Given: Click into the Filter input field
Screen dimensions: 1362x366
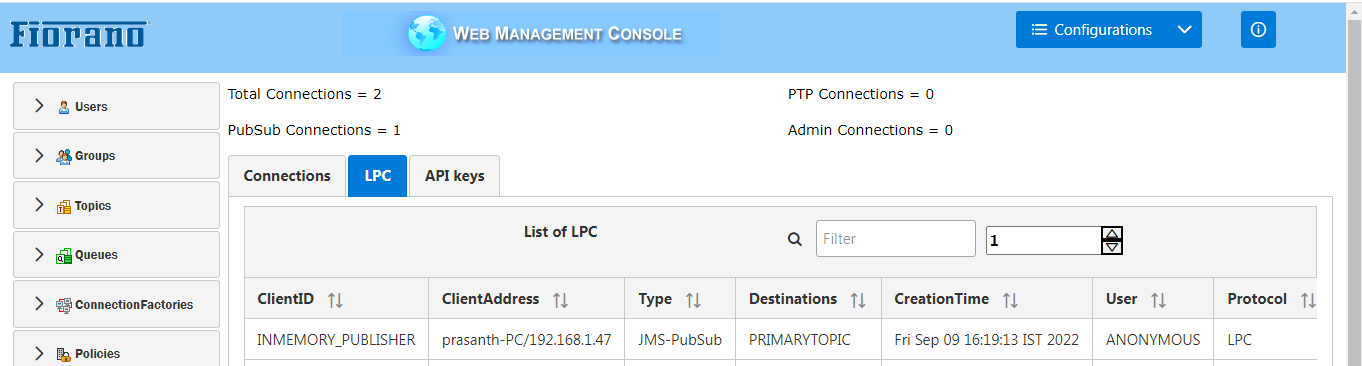Looking at the screenshot, I should [x=896, y=239].
